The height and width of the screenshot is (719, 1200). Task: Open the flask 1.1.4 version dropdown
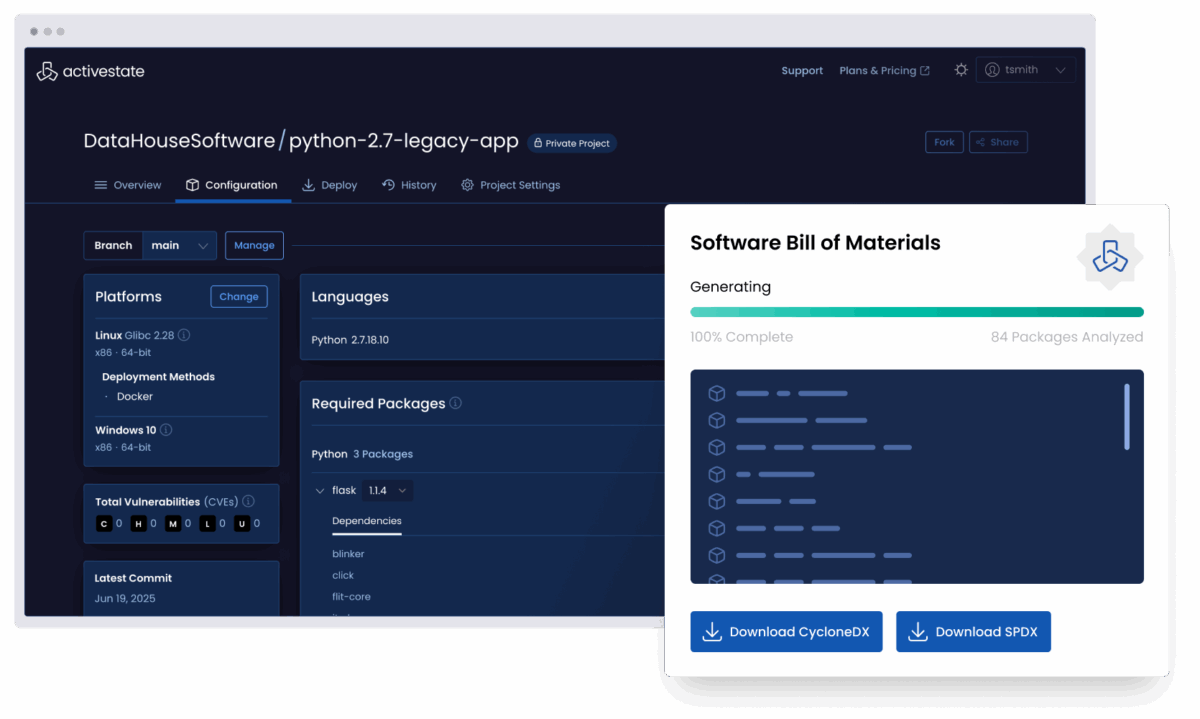388,491
